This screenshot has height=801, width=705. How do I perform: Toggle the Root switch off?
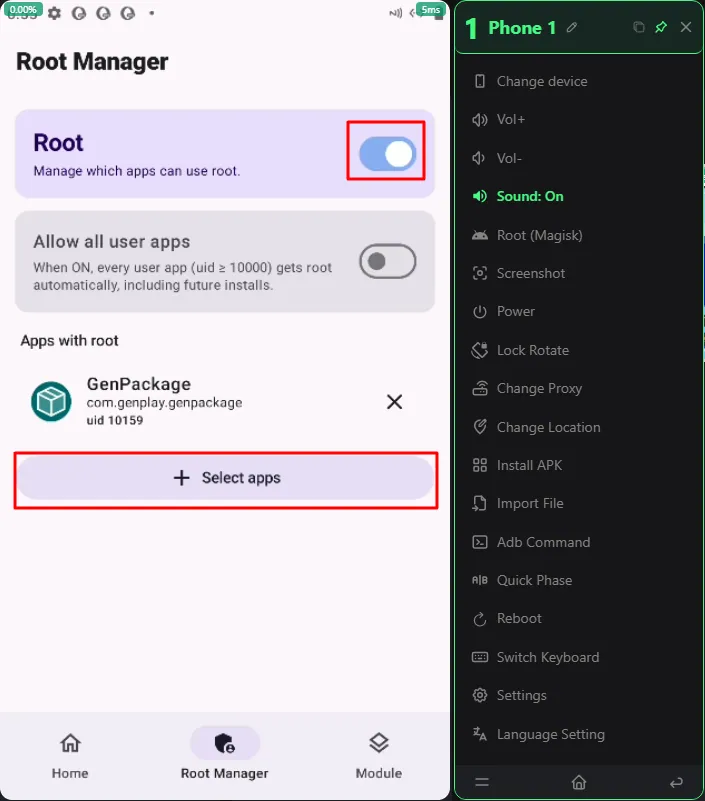387,154
